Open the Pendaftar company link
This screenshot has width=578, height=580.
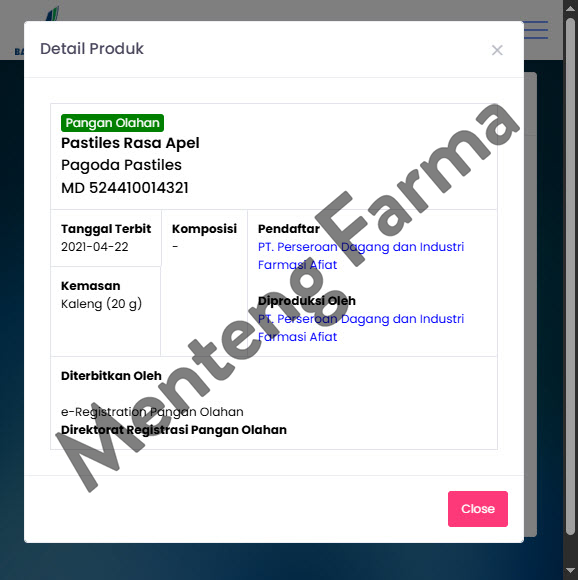point(361,256)
